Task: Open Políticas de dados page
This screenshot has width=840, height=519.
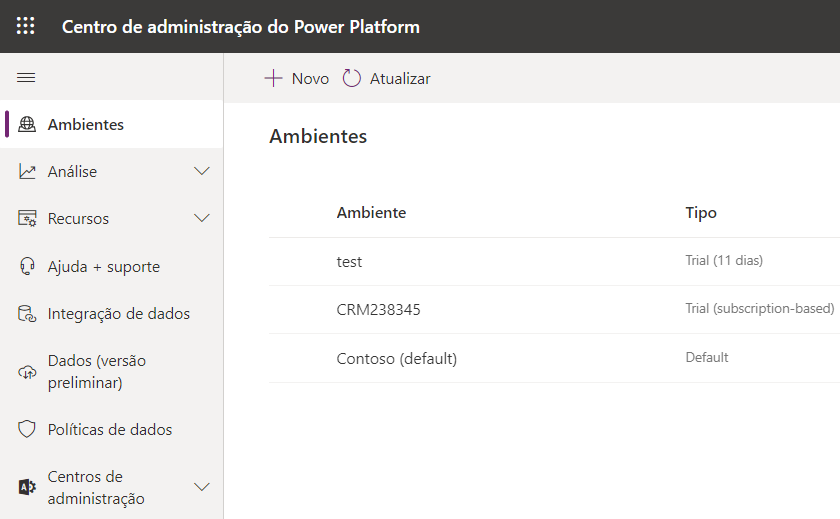Action: pyautogui.click(x=111, y=429)
